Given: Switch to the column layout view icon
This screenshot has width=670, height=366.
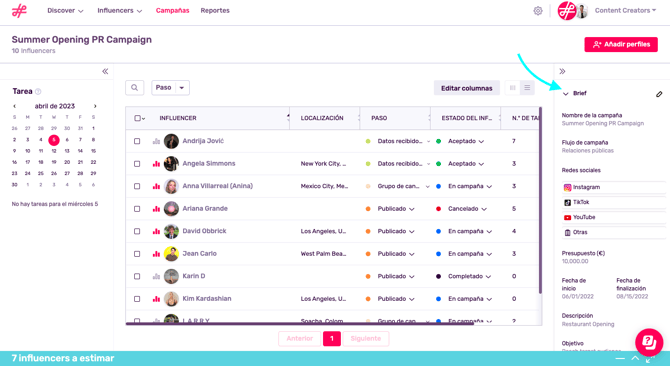Looking at the screenshot, I should click(x=513, y=88).
